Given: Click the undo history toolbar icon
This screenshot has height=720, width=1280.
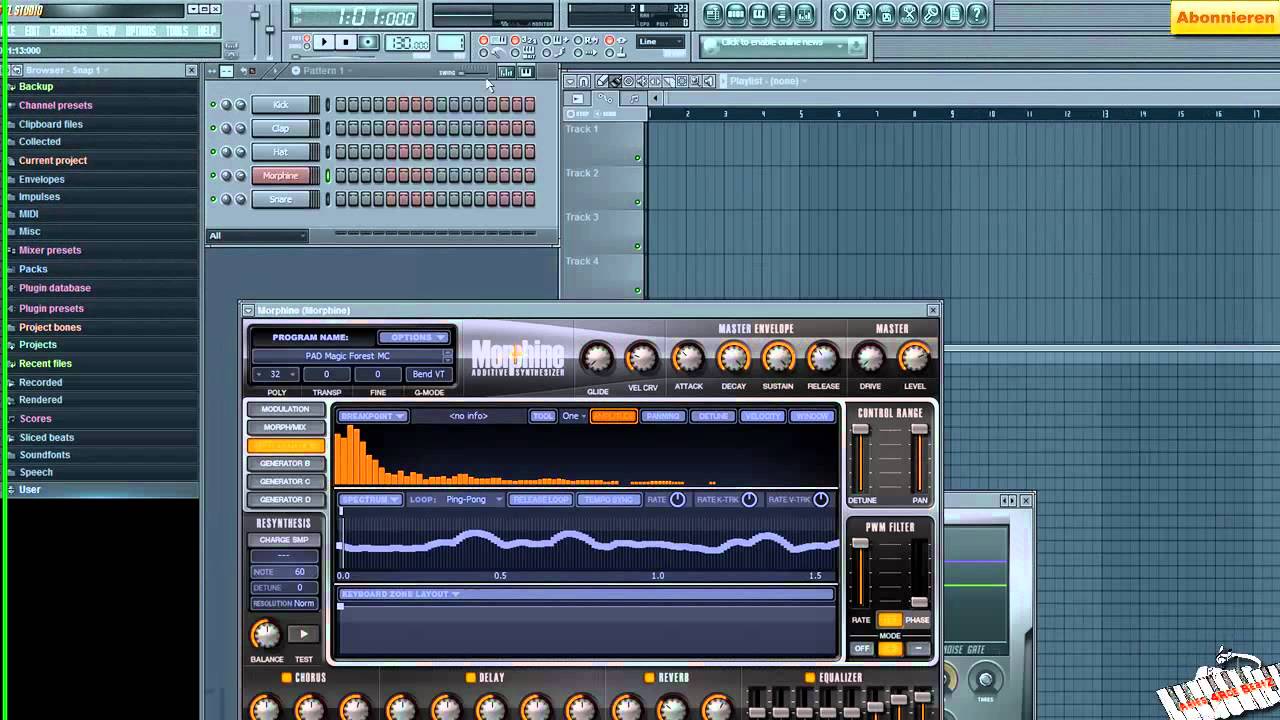Looking at the screenshot, I should pos(840,14).
